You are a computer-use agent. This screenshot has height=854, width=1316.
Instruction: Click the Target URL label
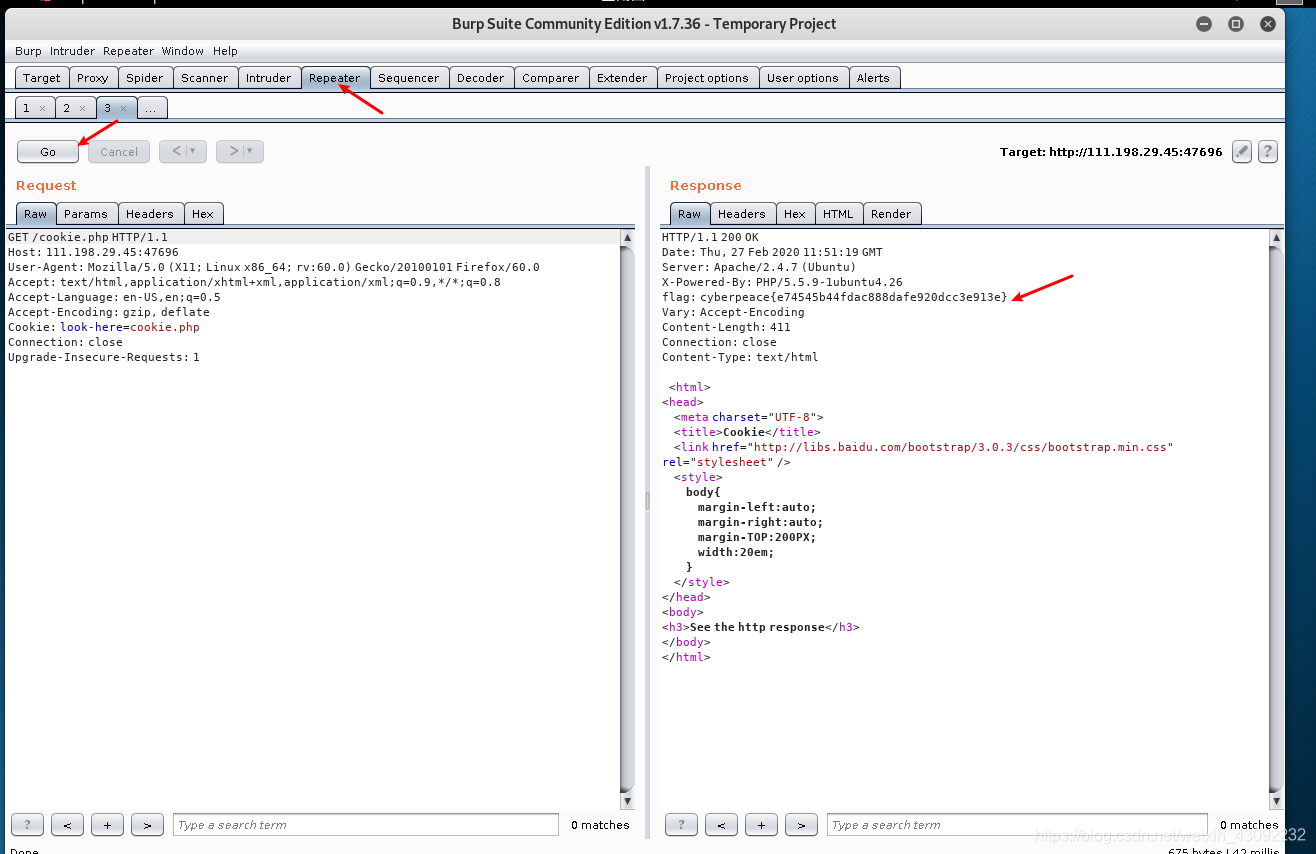[x=1111, y=152]
